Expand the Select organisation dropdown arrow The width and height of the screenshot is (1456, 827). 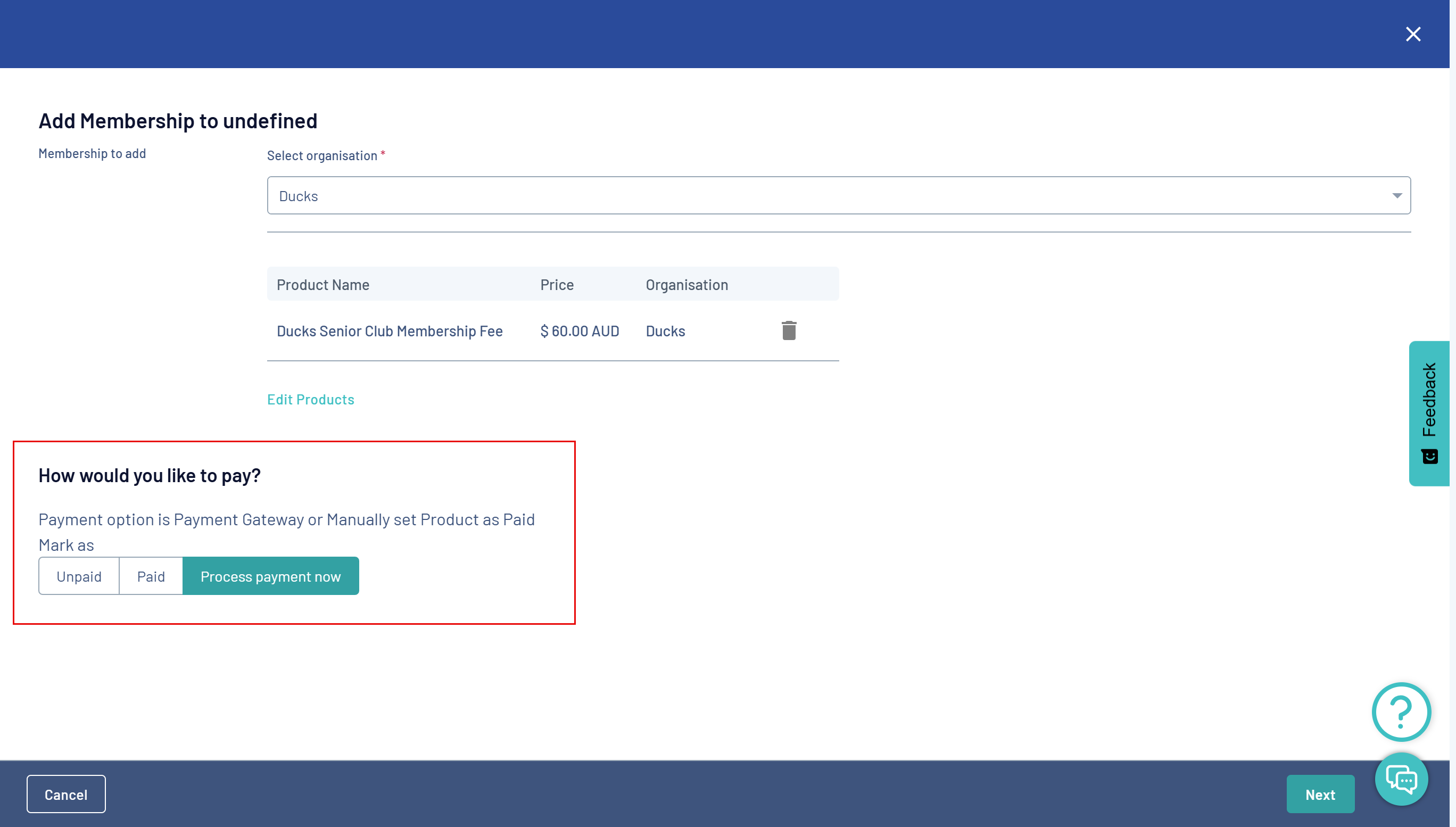tap(1397, 195)
